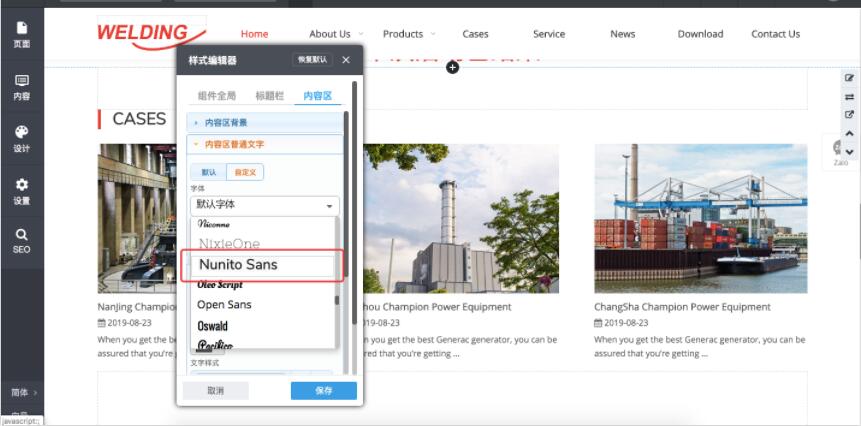
Task: Click the 保存 (Save) button
Action: click(323, 391)
